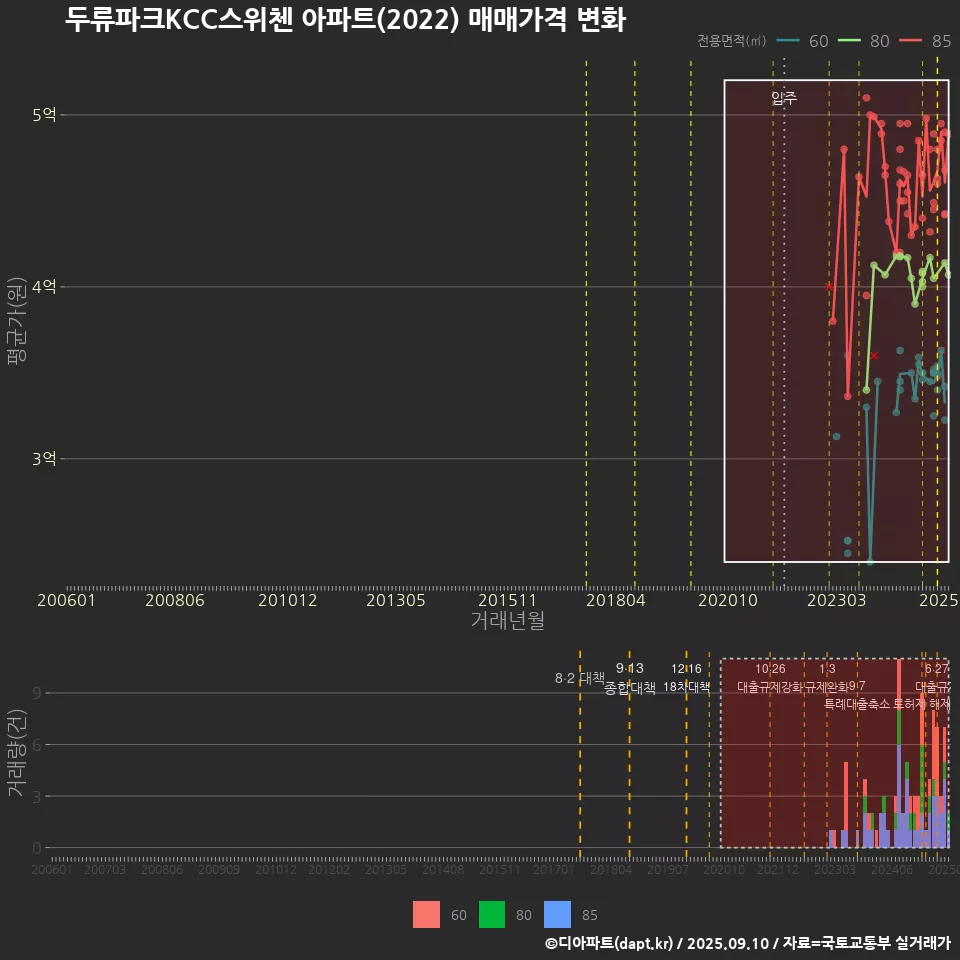Screen dimensions: 960x960
Task: Click the 입주 annotation in price chart
Action: coord(784,98)
